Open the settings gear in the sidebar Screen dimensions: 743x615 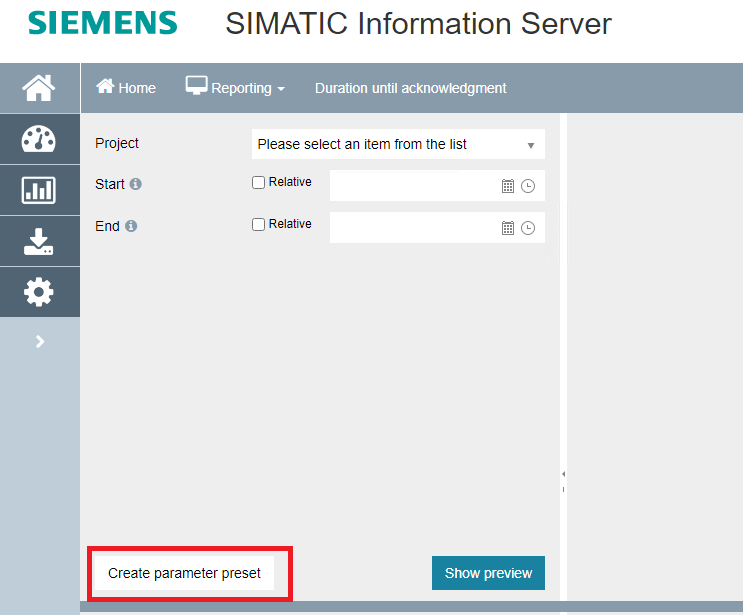click(x=39, y=292)
